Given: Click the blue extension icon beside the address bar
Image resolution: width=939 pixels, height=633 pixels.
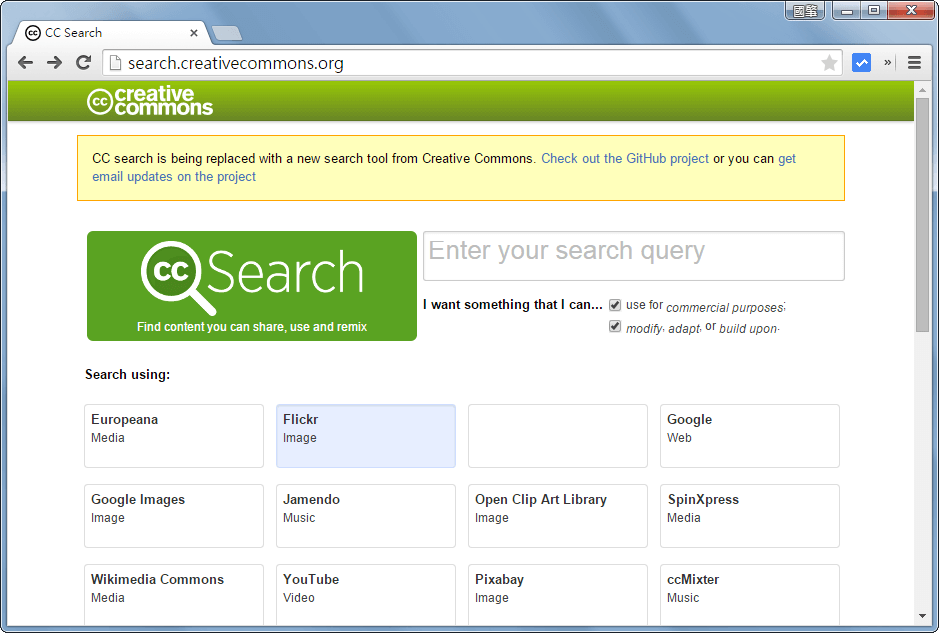Looking at the screenshot, I should point(861,62).
